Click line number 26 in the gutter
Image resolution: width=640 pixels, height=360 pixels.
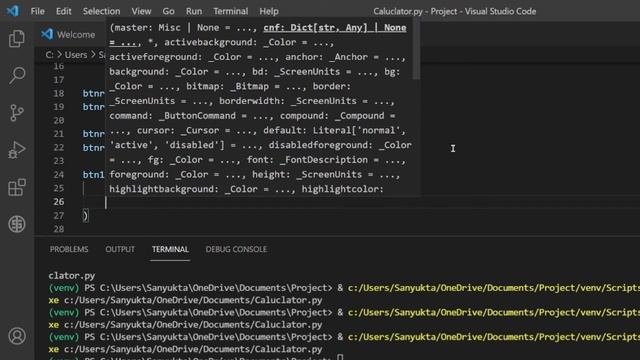(59, 202)
